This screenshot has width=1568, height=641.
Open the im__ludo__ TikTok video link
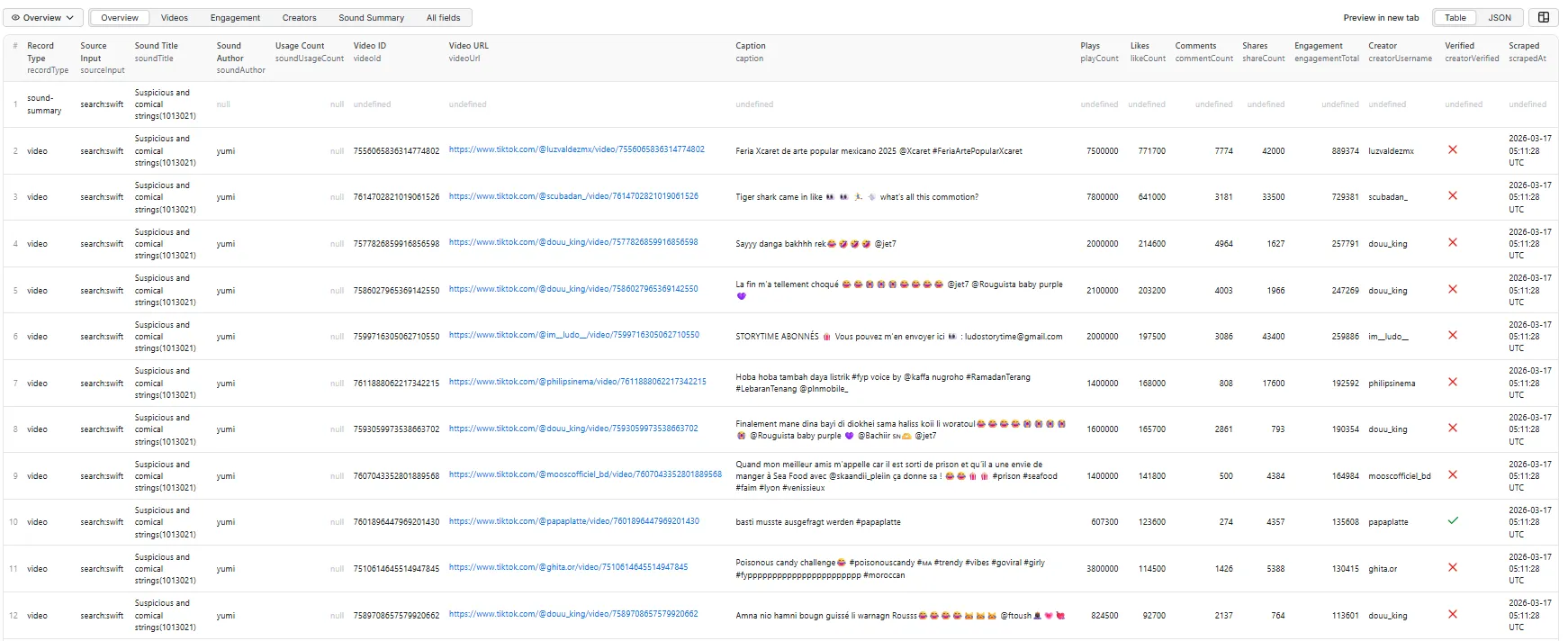pyautogui.click(x=573, y=335)
